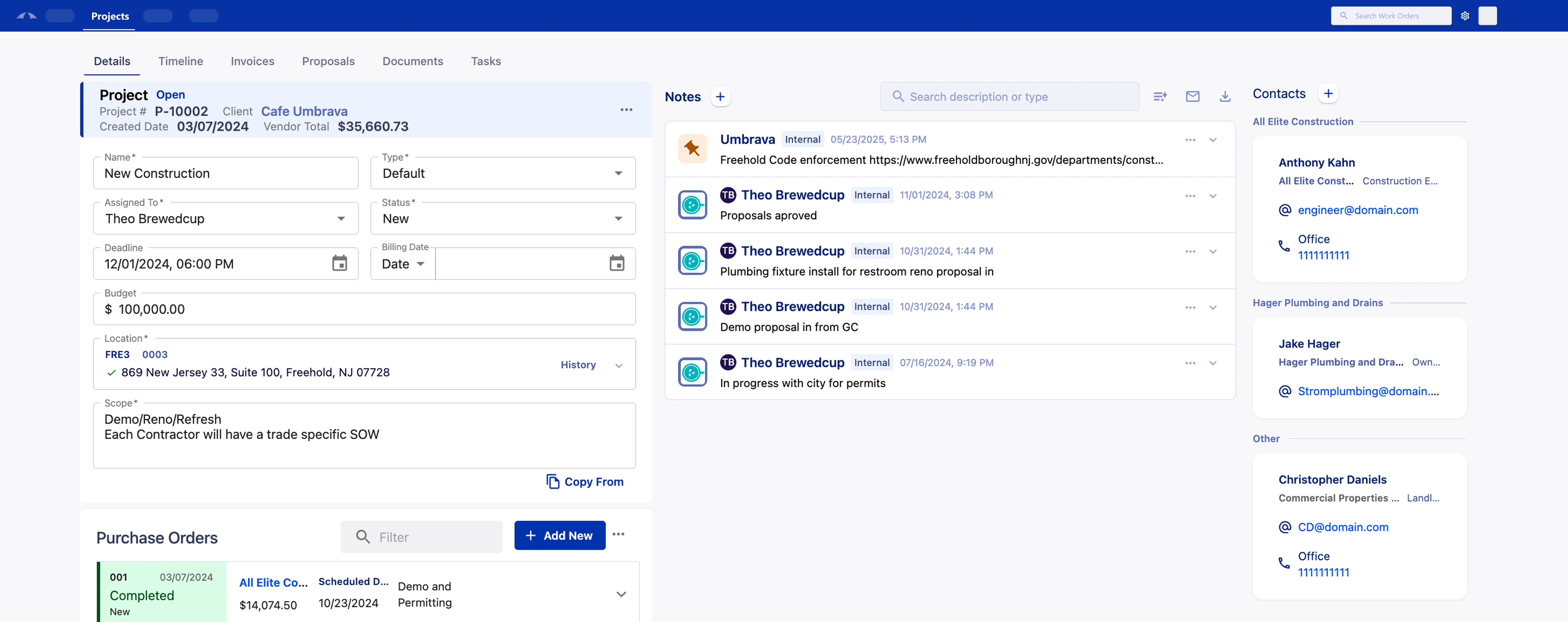
Task: Click the notes sort icon
Action: coord(1159,97)
